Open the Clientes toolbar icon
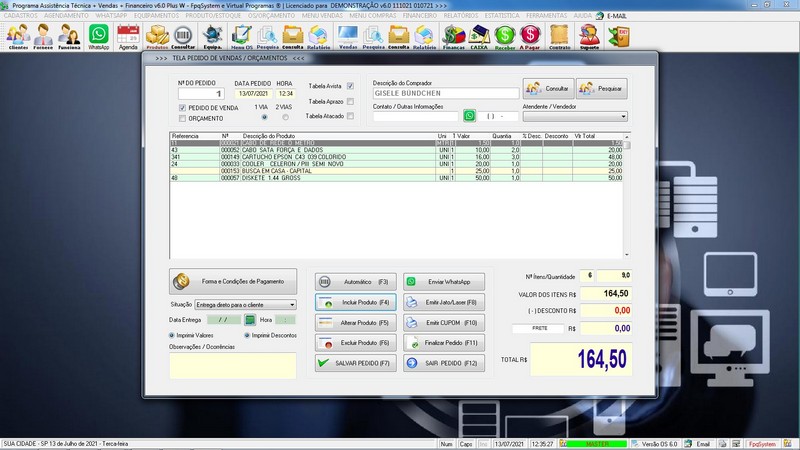The width and height of the screenshot is (800, 450). pos(18,37)
